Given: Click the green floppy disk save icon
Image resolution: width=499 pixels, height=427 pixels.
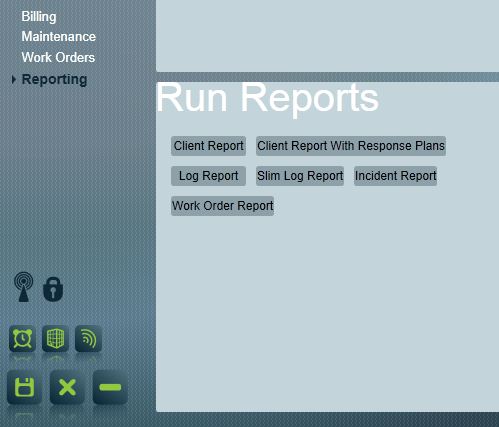Looking at the screenshot, I should 25,387.
